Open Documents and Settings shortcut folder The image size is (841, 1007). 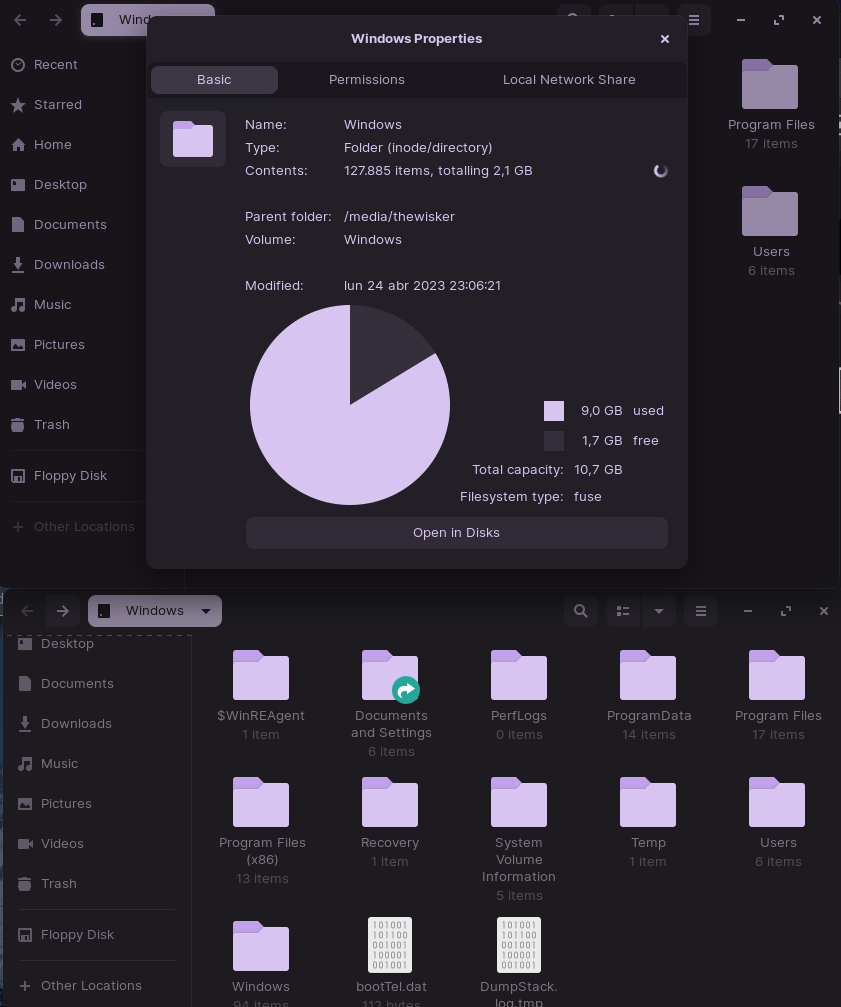tap(390, 704)
